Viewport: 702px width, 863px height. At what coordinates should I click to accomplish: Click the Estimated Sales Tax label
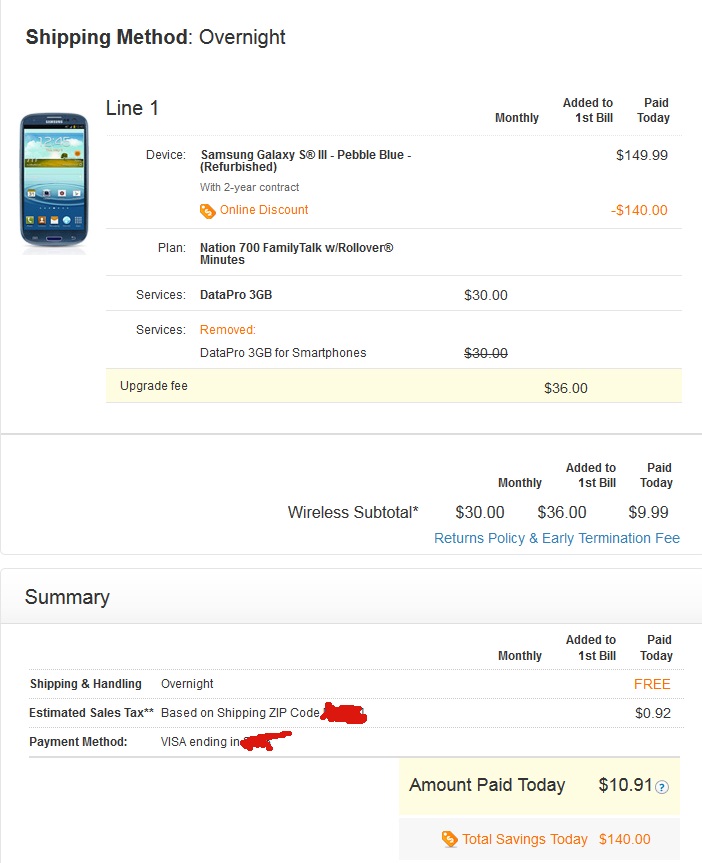click(x=91, y=713)
